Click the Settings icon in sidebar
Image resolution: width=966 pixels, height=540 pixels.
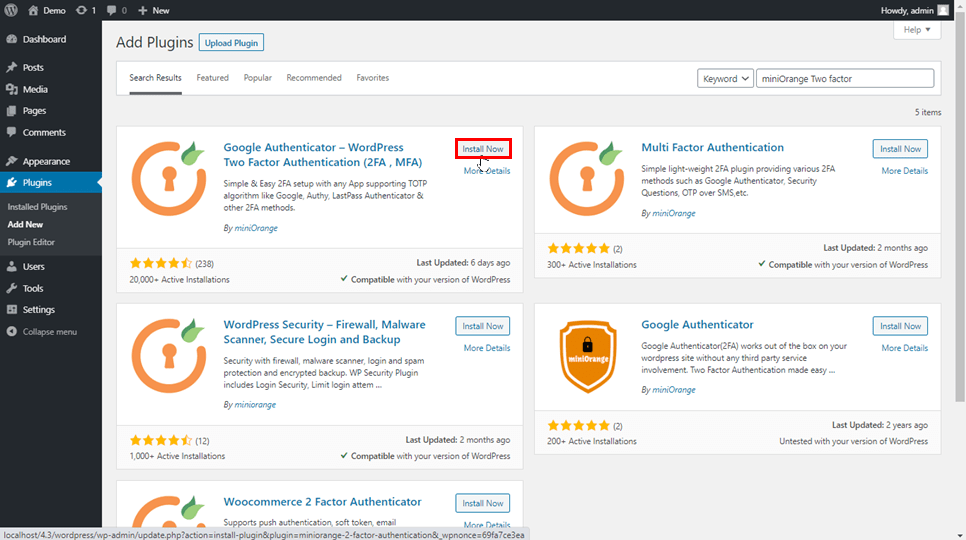tap(12, 310)
